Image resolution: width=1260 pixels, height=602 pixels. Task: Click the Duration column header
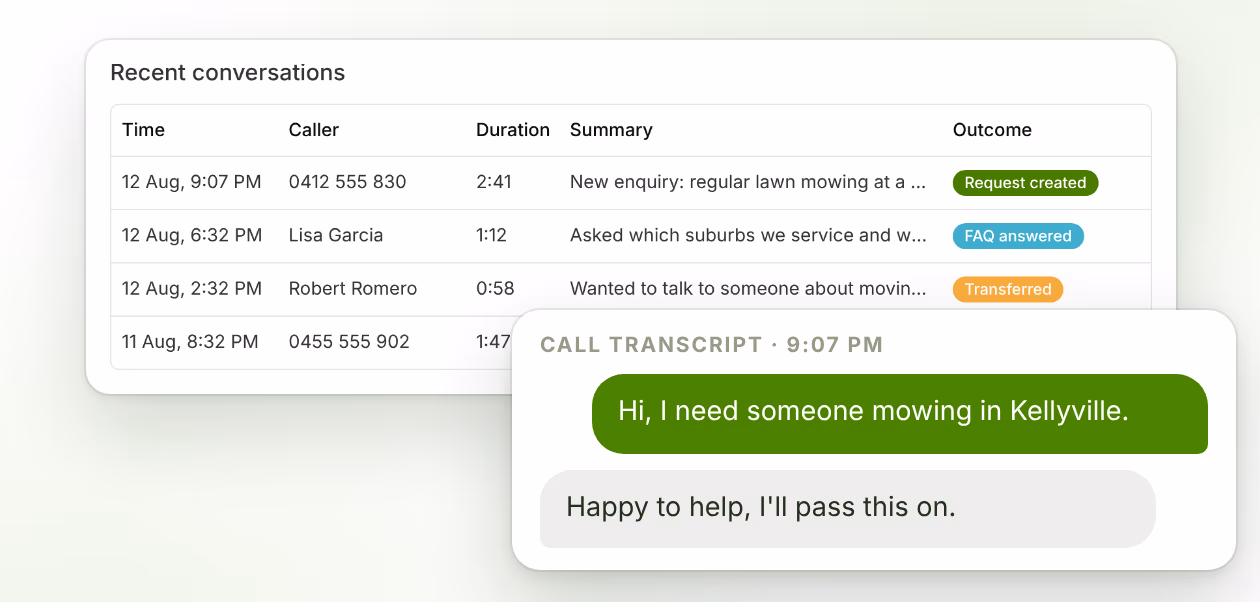(513, 130)
